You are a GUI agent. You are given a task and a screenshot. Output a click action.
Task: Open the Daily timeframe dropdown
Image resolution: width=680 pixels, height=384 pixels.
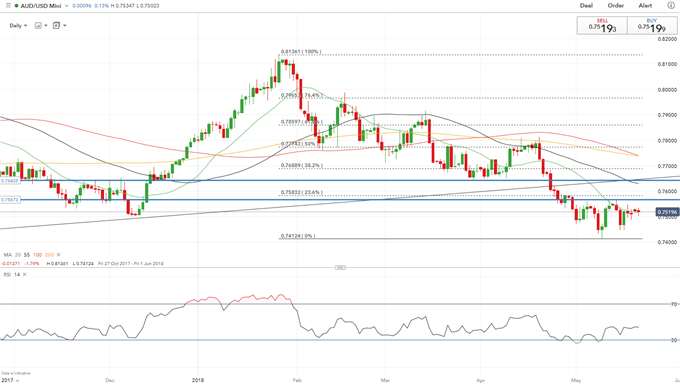(x=18, y=26)
